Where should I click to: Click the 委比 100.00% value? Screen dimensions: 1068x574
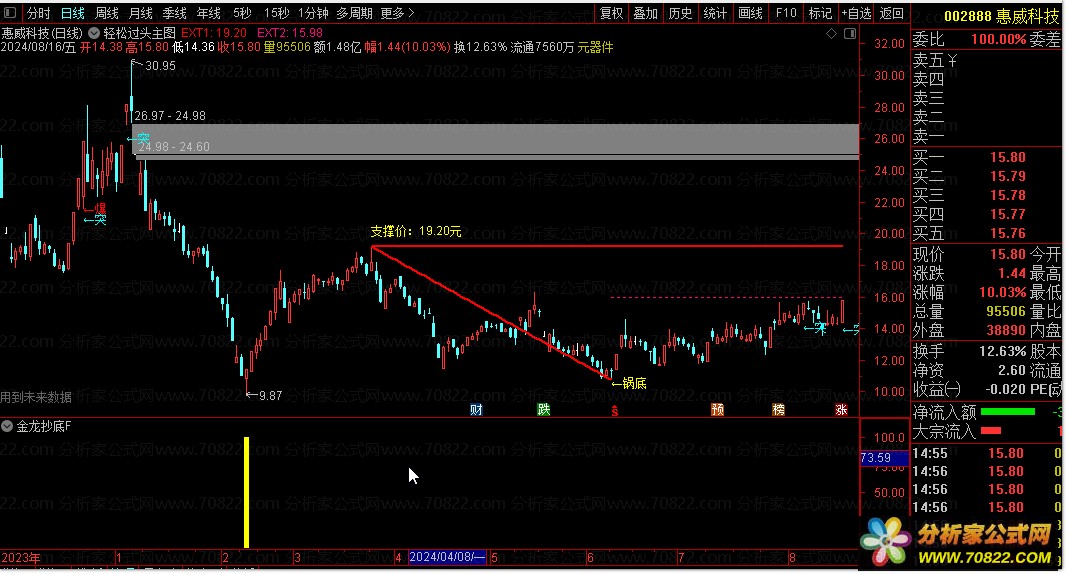[999, 39]
